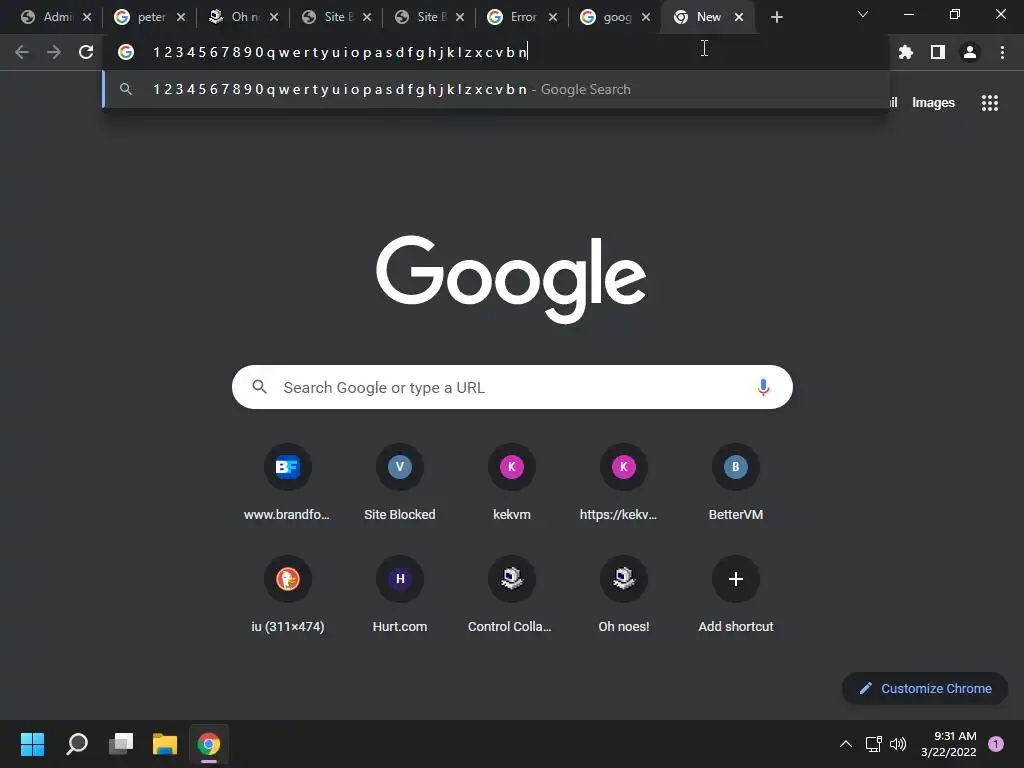Show hidden system tray icons

846,744
